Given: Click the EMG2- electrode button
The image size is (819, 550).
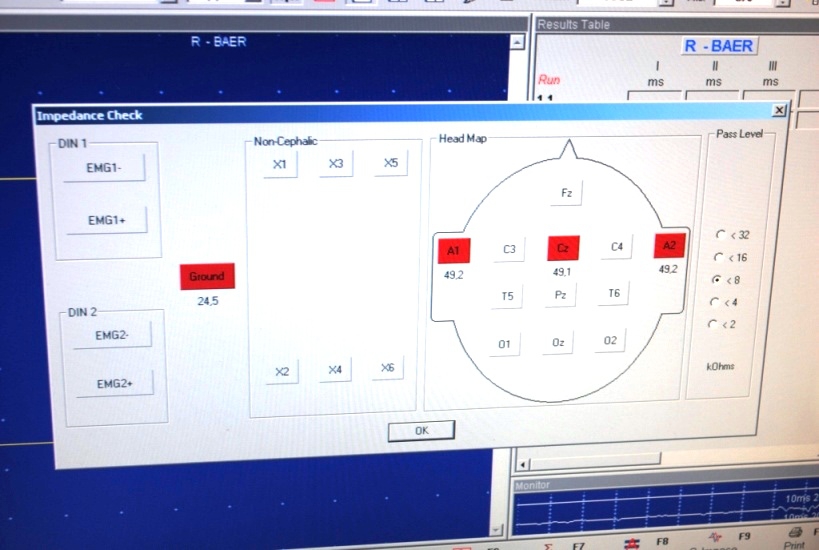Looking at the screenshot, I should pos(112,335).
